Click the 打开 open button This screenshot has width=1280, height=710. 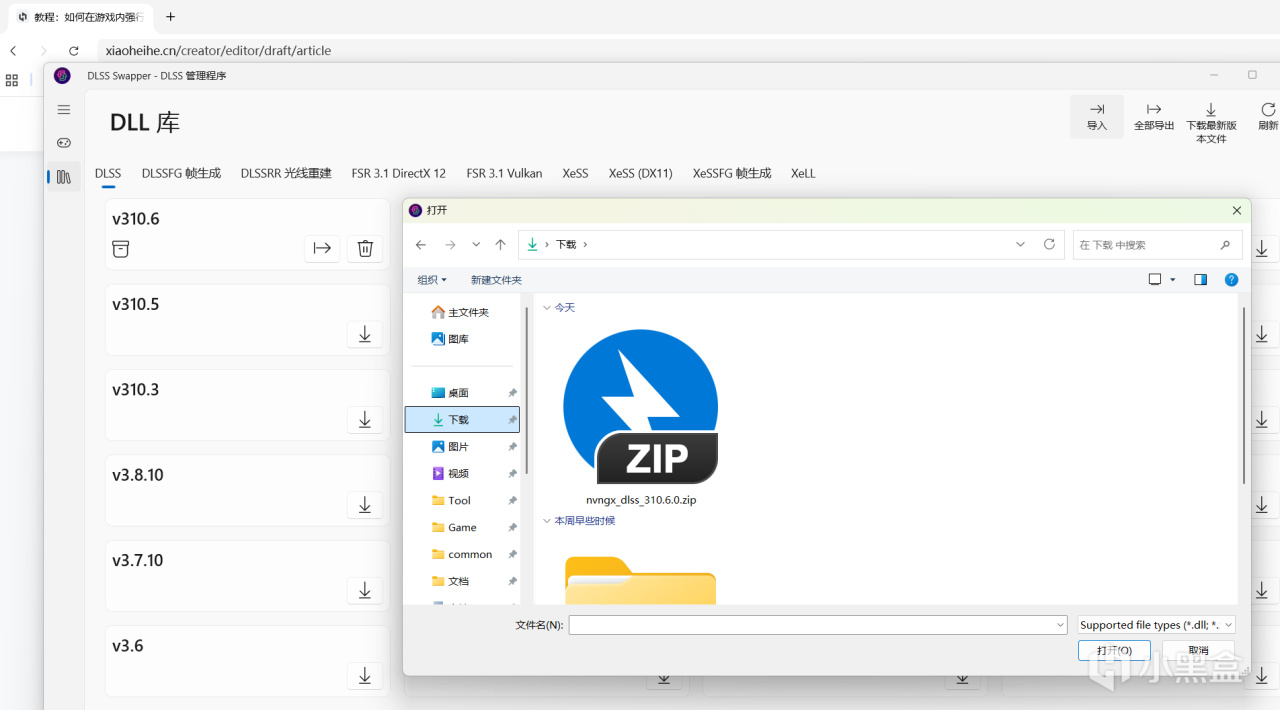[x=1114, y=651]
